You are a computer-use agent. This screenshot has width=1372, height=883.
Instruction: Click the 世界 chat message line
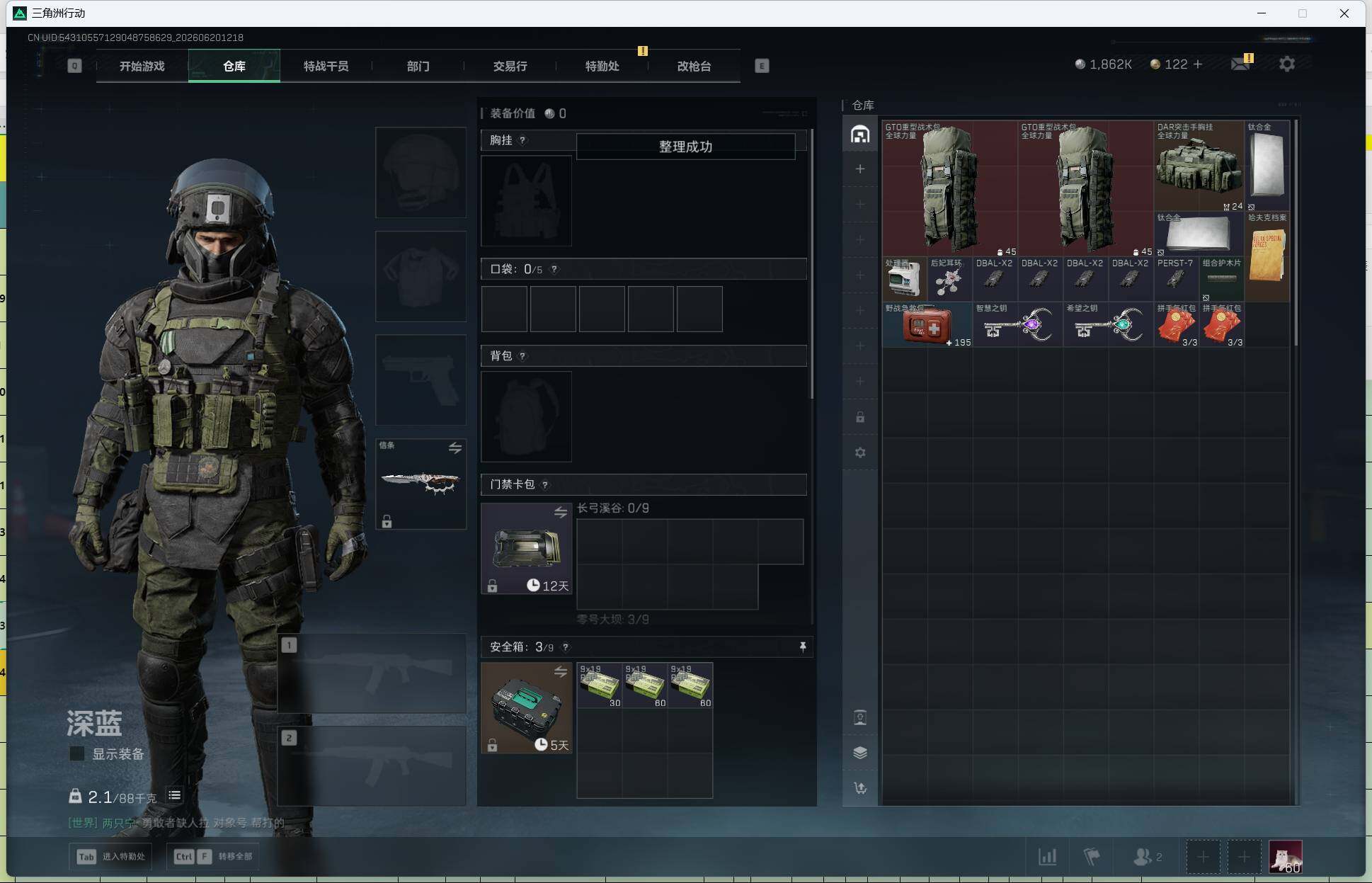[x=176, y=823]
